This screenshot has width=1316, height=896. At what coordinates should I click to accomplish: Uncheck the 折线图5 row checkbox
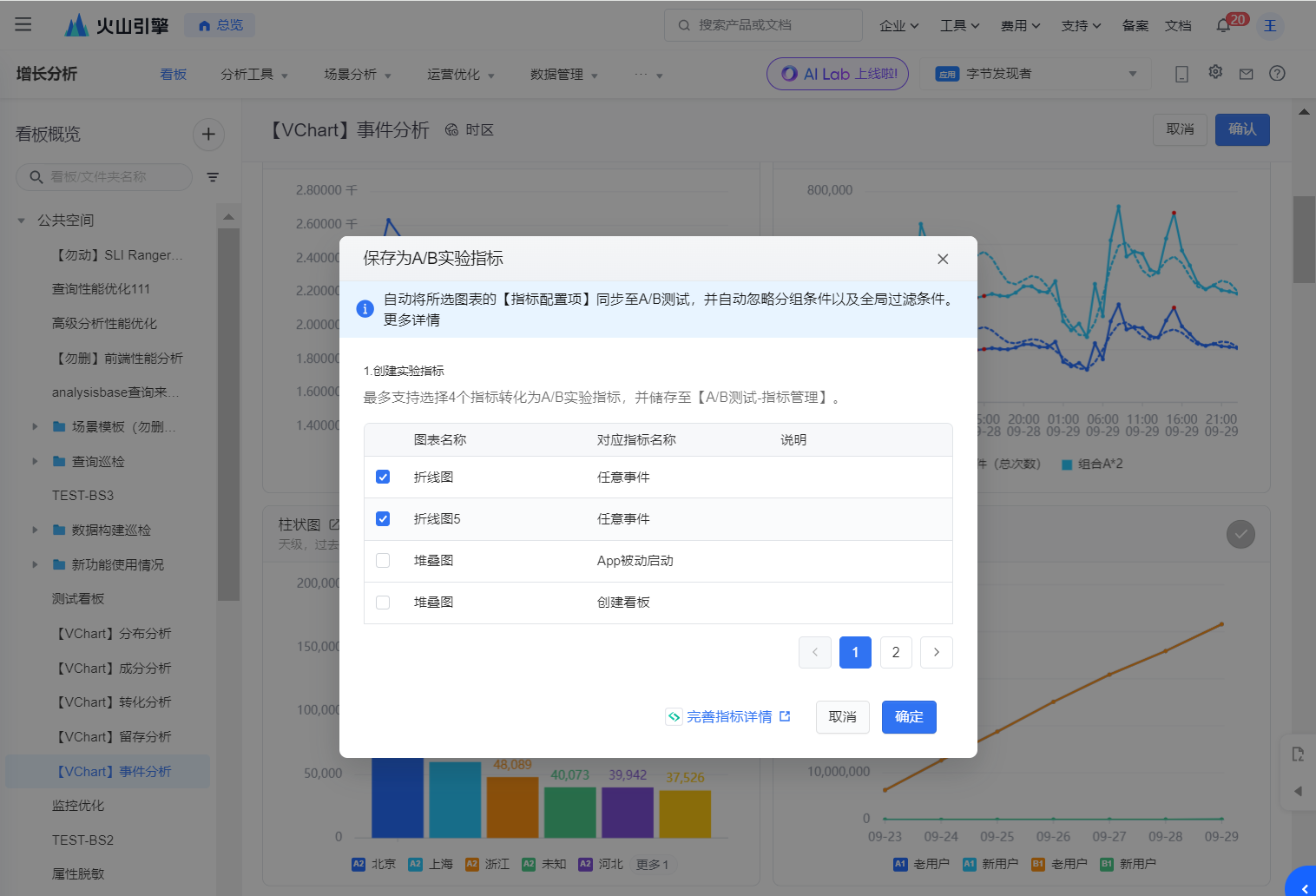[x=383, y=518]
